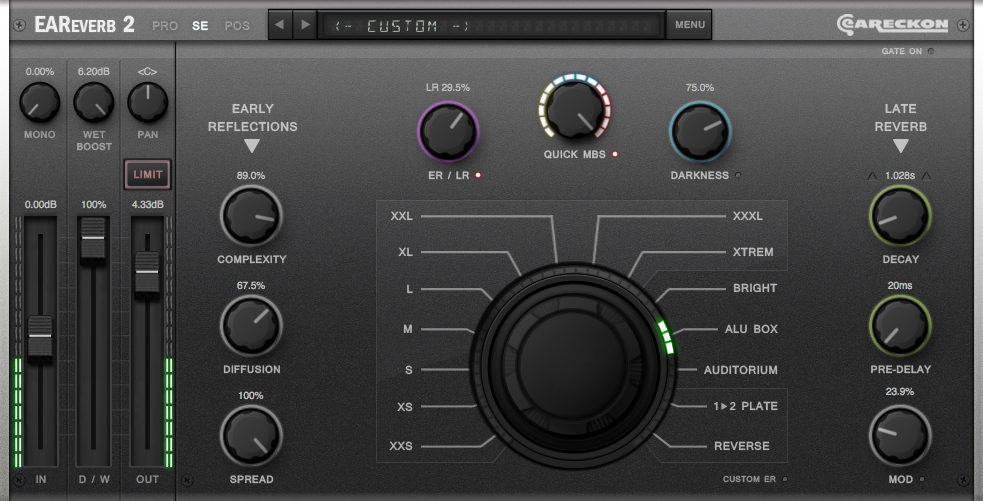Select the XS room size
This screenshot has height=501, width=983.
point(405,407)
